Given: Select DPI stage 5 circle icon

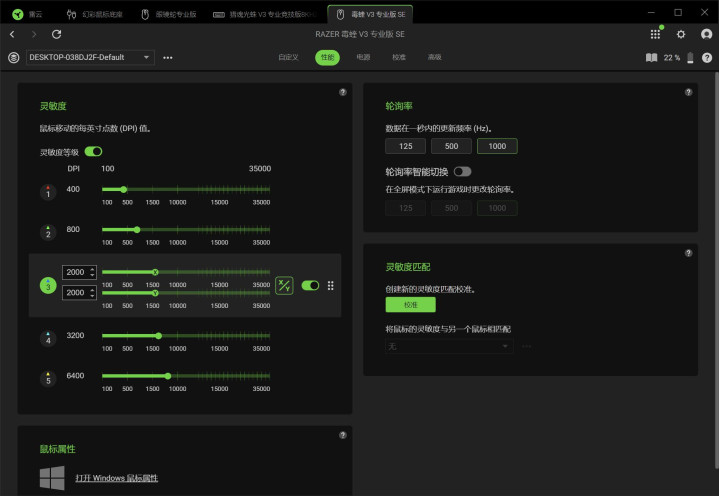Looking at the screenshot, I should click(46, 379).
